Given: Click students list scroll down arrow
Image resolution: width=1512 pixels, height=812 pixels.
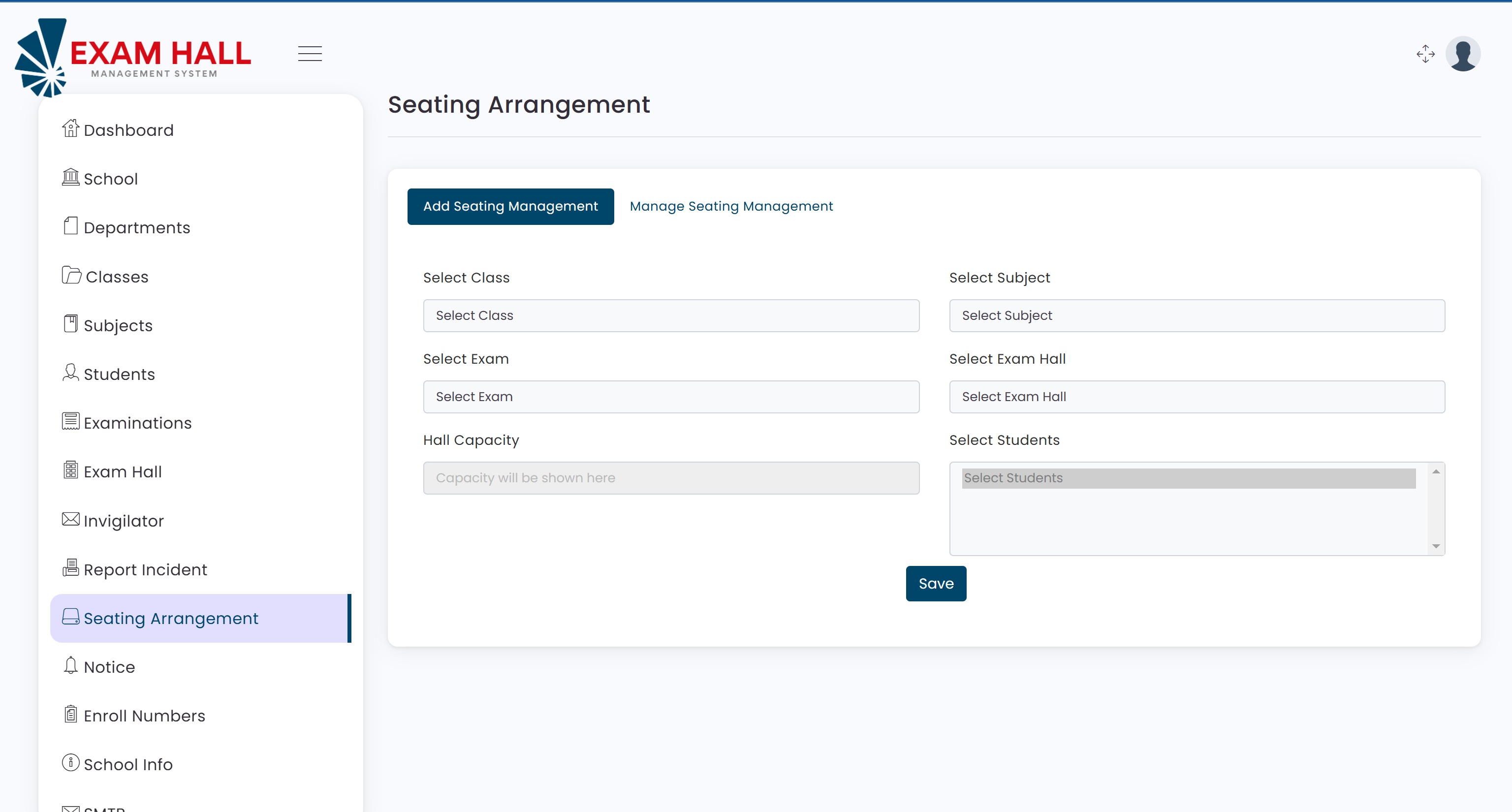Looking at the screenshot, I should point(1436,546).
